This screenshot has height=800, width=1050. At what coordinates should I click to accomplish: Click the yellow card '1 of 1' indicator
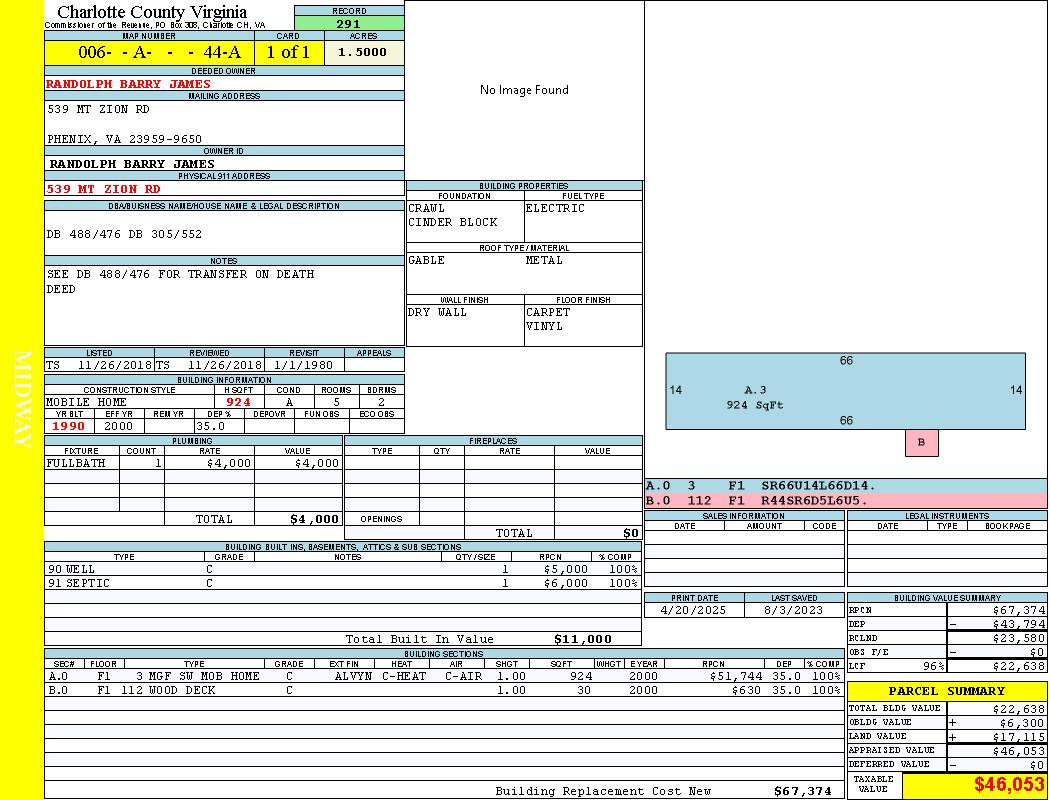tap(288, 53)
